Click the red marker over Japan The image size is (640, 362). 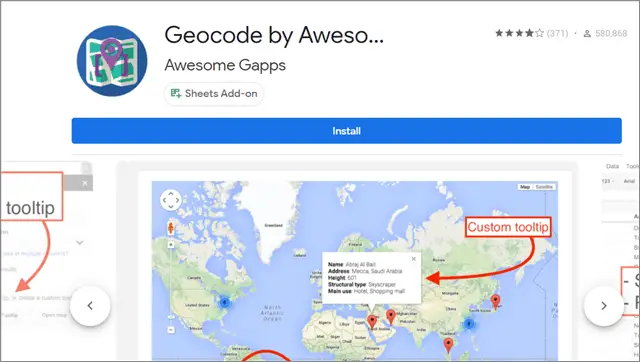point(495,301)
